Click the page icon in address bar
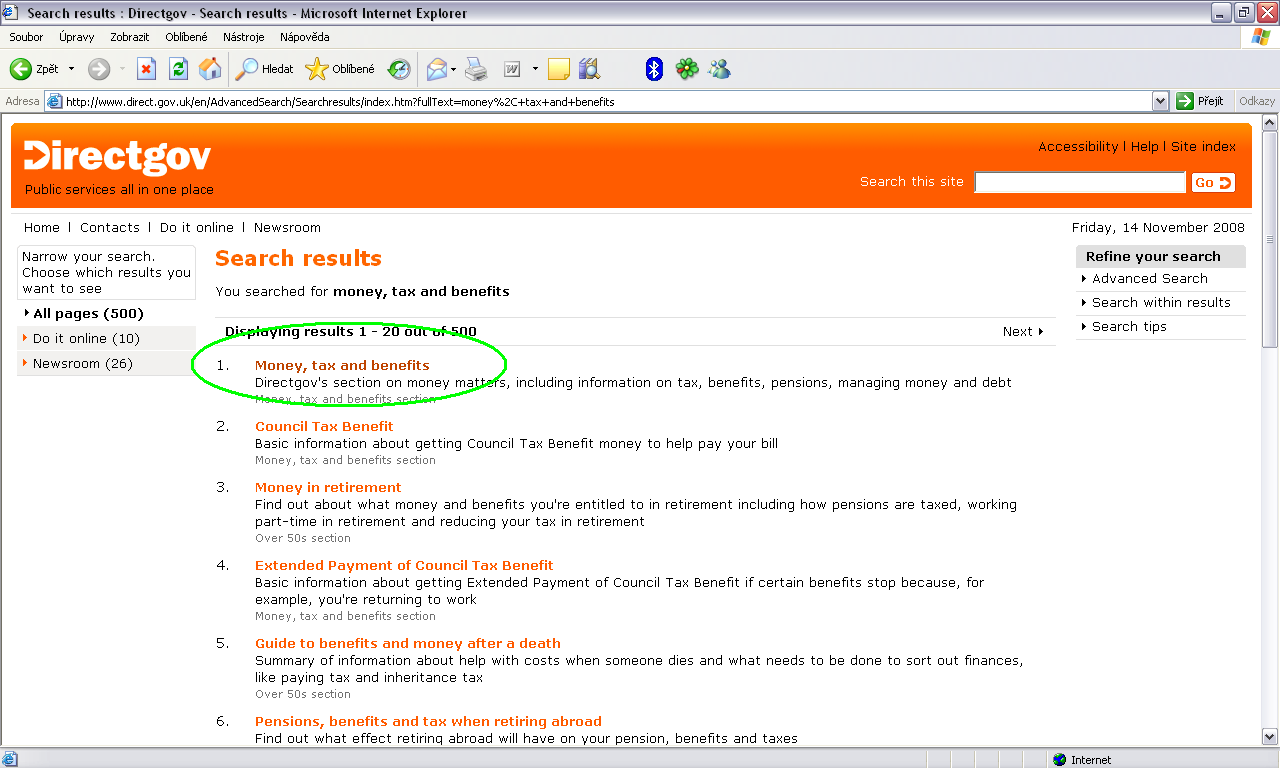 click(55, 101)
